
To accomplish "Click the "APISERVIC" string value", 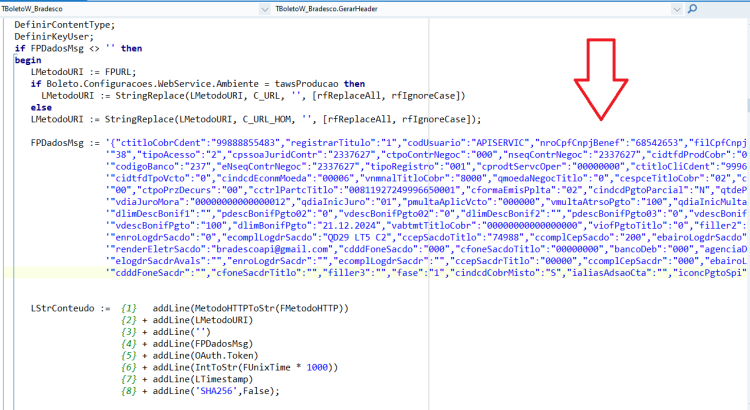I will 501,143.
